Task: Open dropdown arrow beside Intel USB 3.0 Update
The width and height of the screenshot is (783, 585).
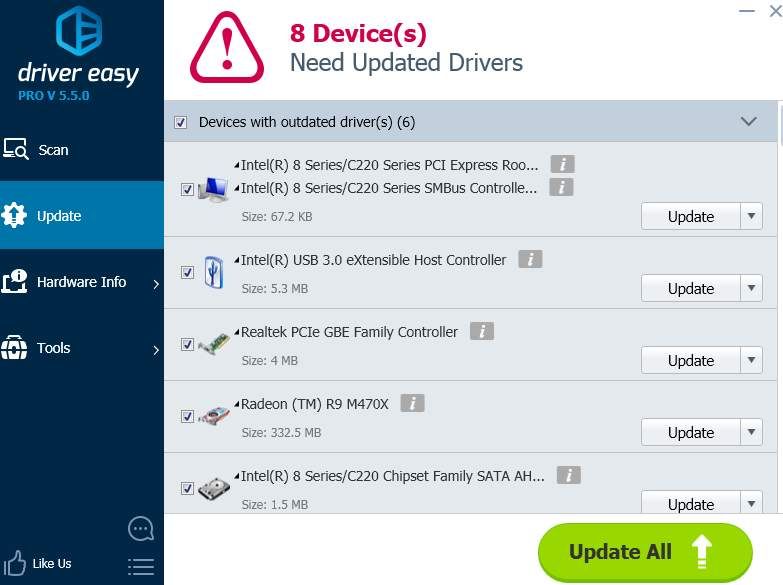Action: coord(752,288)
